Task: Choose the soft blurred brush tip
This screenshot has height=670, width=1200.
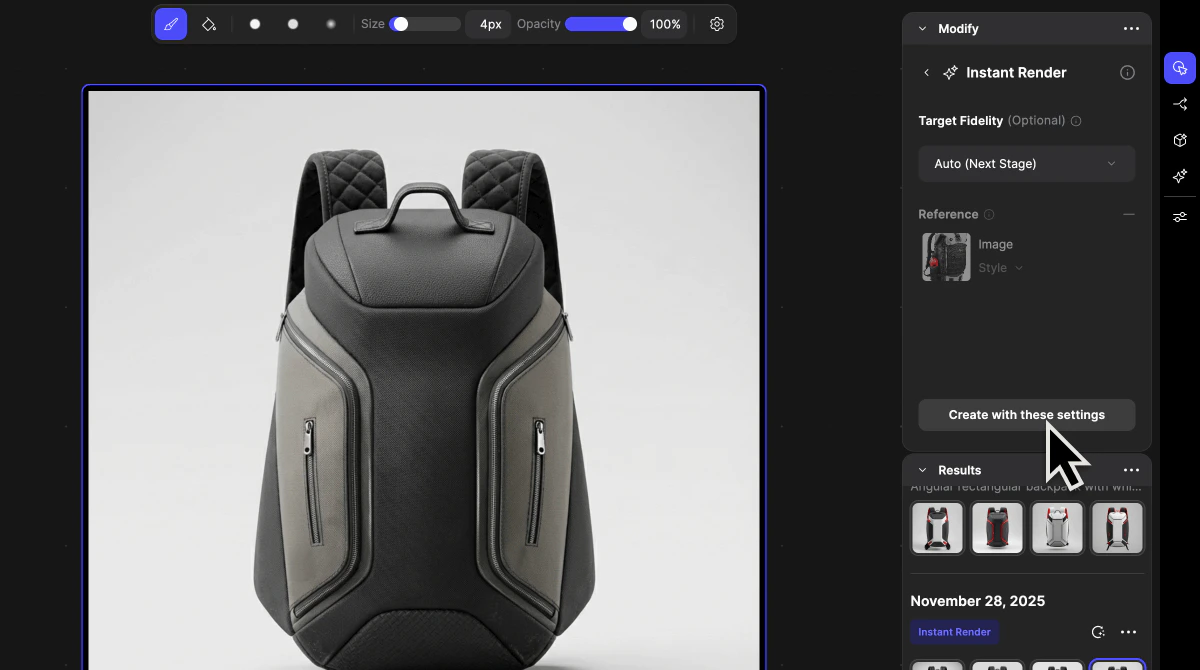Action: point(331,24)
